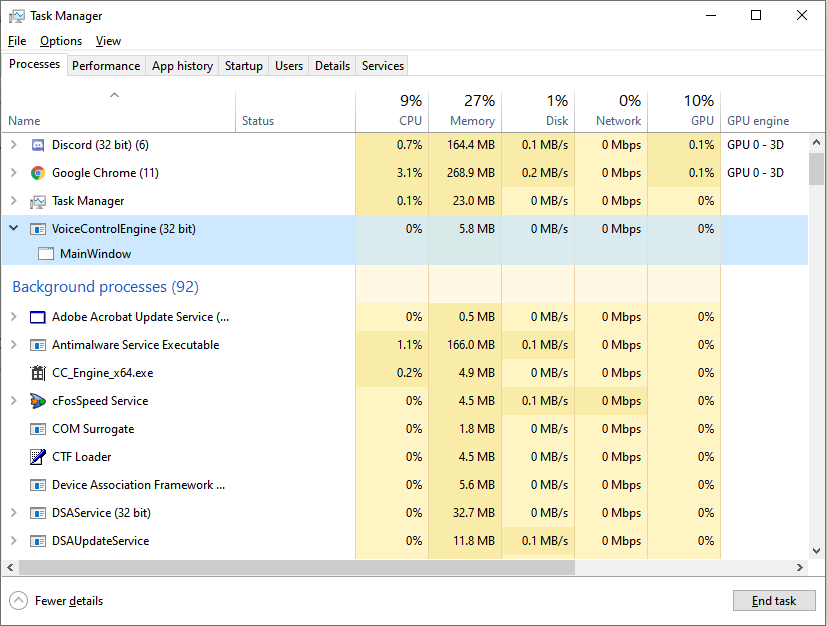The height and width of the screenshot is (626, 827).
Task: Select the CTF Loader process name
Action: (x=81, y=457)
